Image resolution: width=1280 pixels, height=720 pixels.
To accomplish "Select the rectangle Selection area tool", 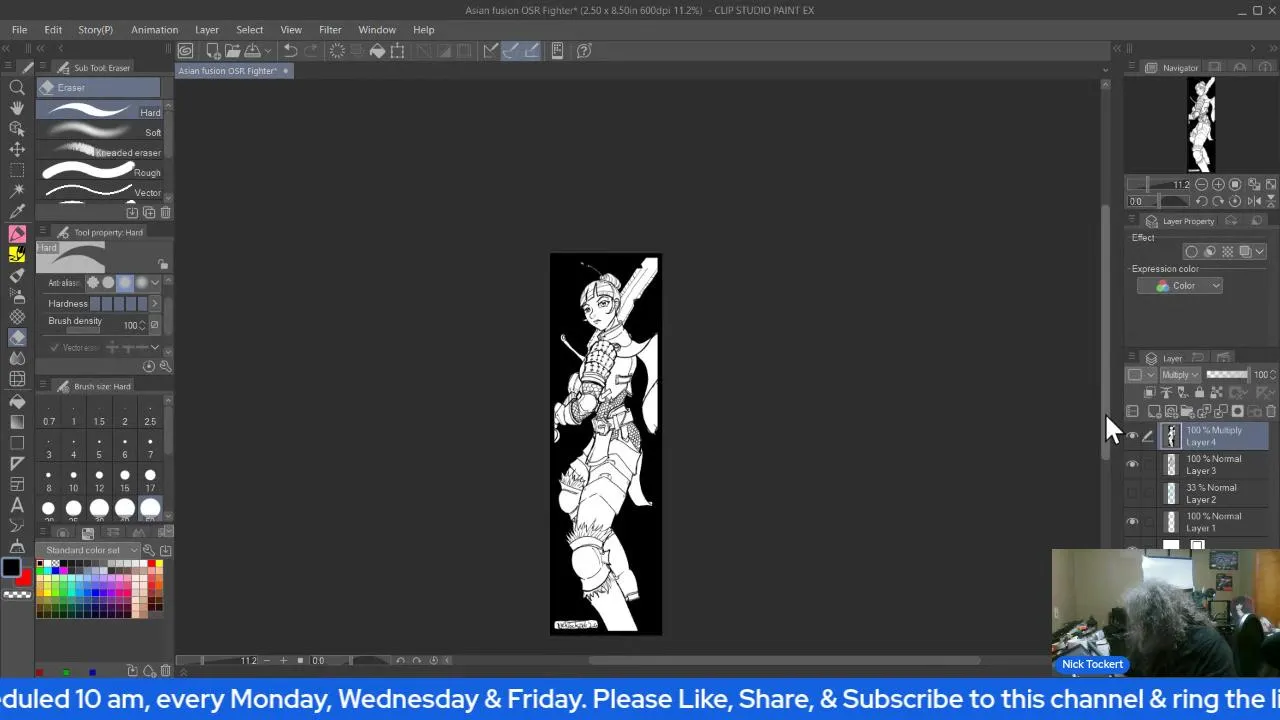I will click(x=17, y=170).
